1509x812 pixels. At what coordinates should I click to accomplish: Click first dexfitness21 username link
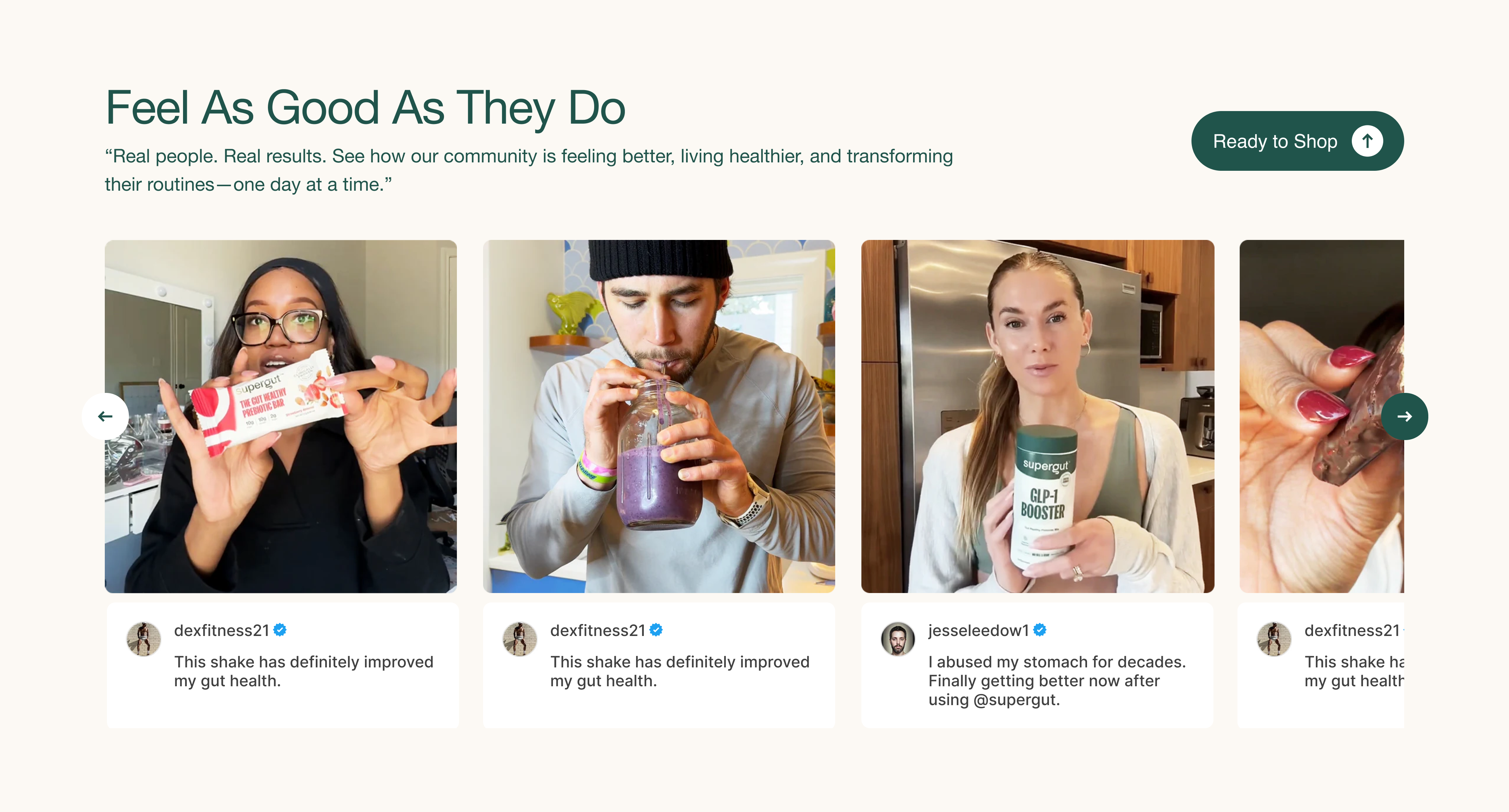point(221,630)
